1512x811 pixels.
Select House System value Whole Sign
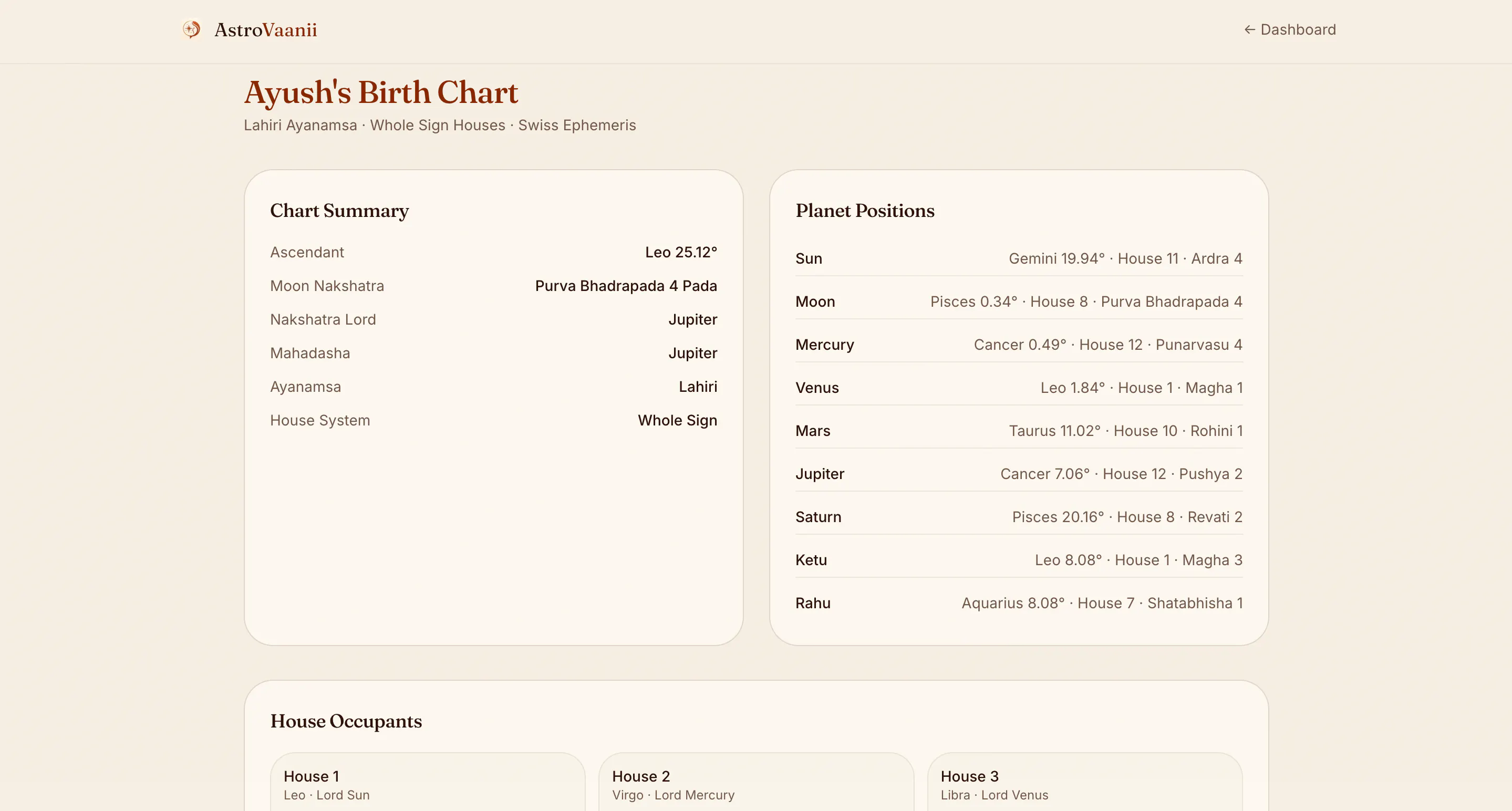pyautogui.click(x=677, y=420)
